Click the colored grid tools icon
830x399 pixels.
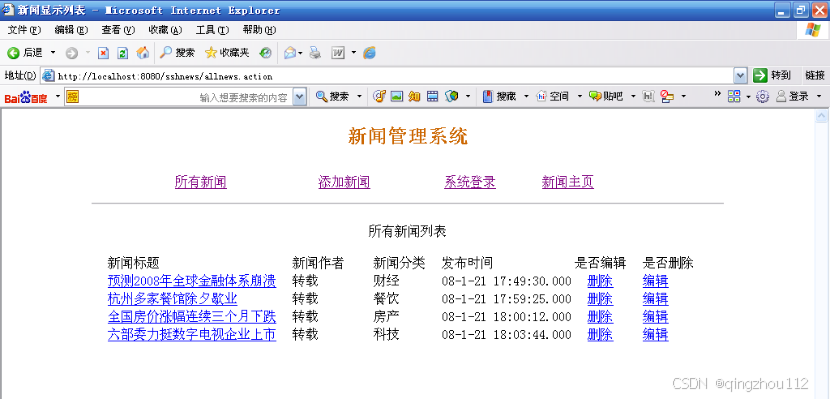734,96
